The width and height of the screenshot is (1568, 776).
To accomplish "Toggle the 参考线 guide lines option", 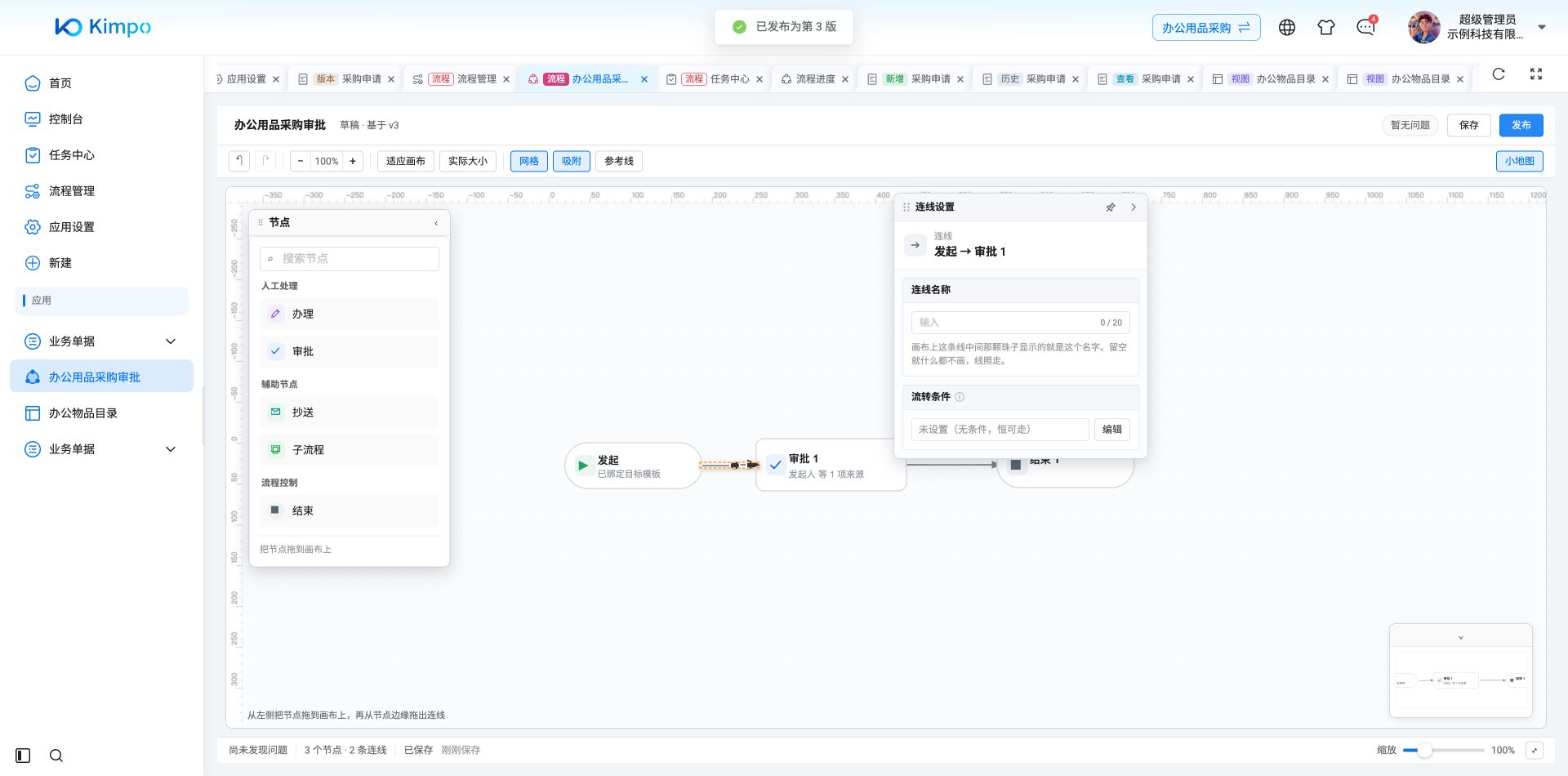I will click(x=619, y=161).
